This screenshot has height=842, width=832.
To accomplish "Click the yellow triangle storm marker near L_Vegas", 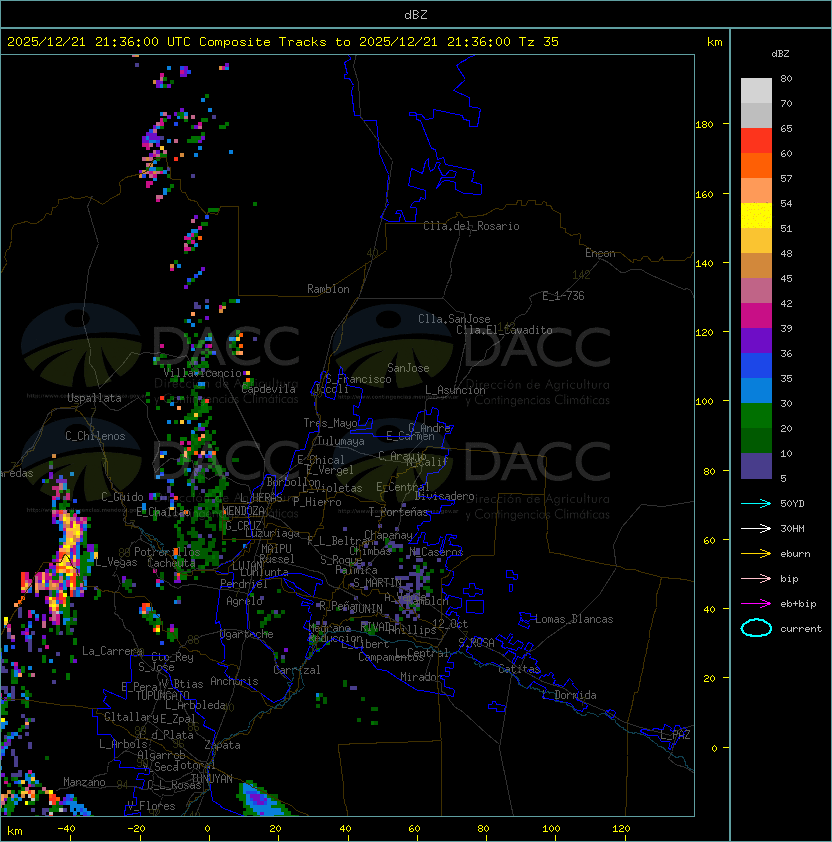I will coord(66,560).
